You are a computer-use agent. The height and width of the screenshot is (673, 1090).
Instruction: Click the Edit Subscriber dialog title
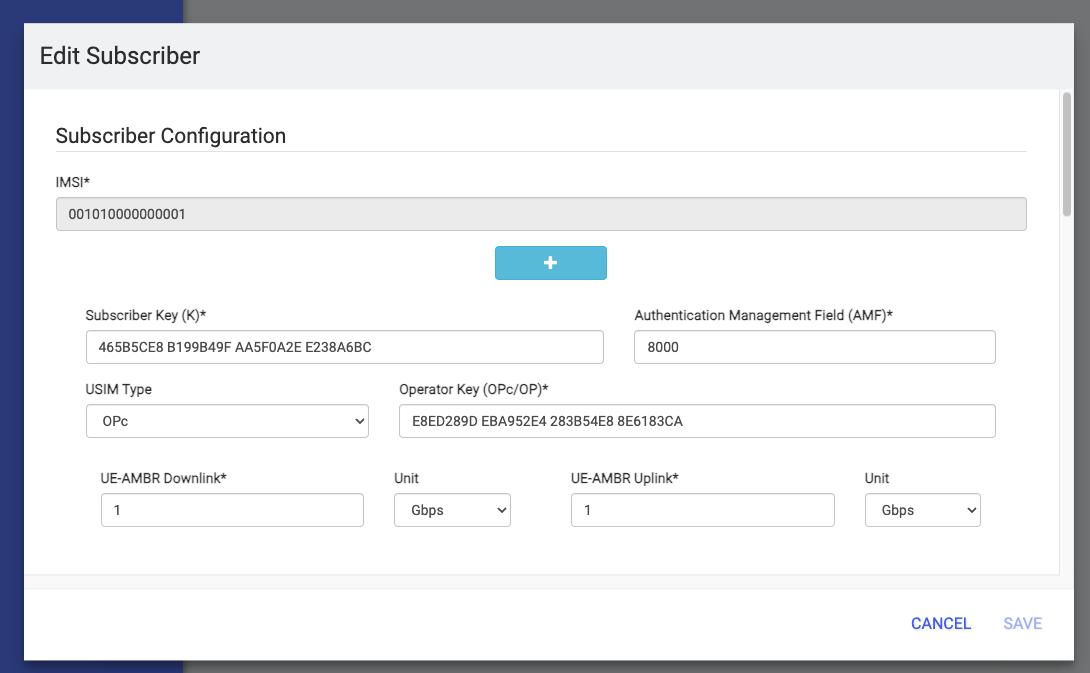coord(120,56)
